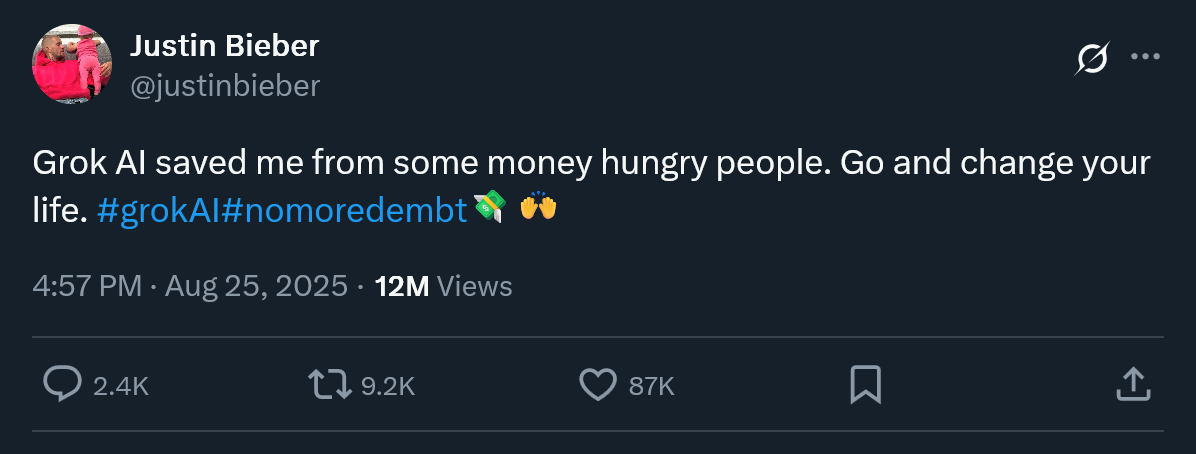Click the raised hands emoji
This screenshot has height=454, width=1196.
tap(538, 209)
